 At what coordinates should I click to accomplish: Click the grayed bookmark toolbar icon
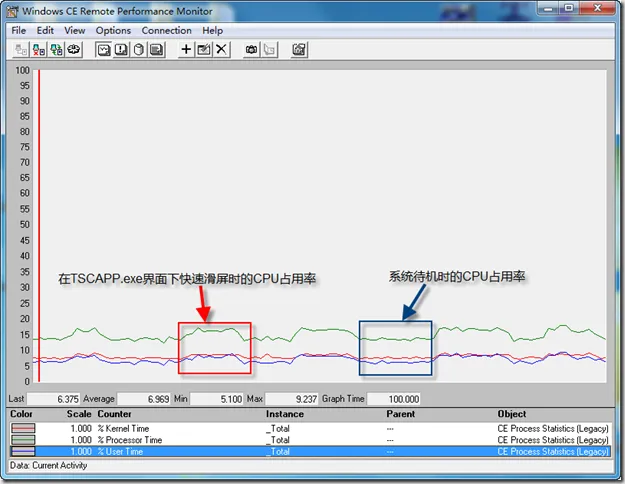269,50
